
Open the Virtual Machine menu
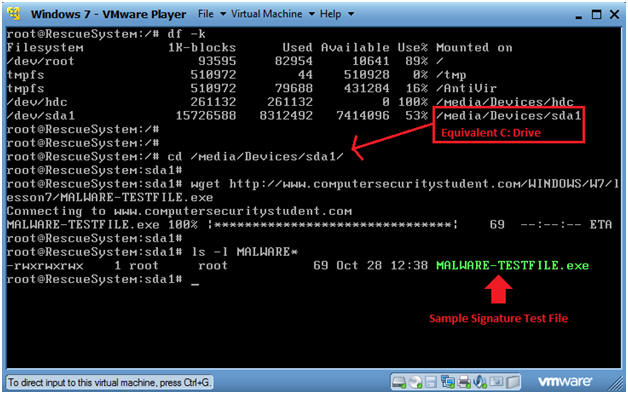click(273, 14)
